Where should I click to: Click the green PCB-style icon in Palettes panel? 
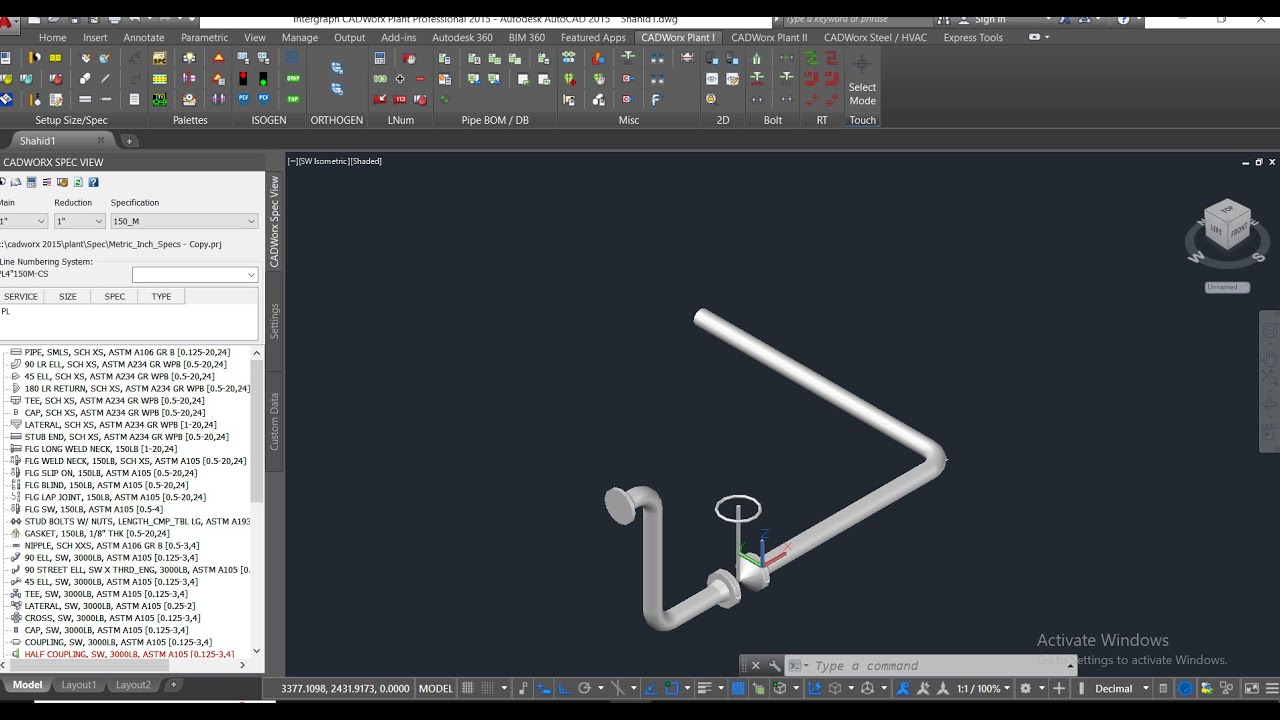[x=160, y=99]
